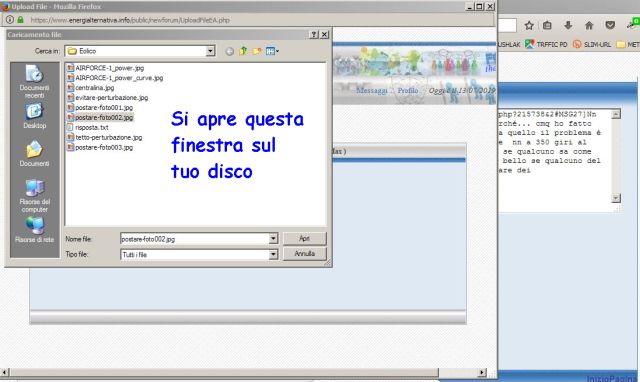Viewport: 640px width, 382px height.
Task: Click the Apri button
Action: 304,238
